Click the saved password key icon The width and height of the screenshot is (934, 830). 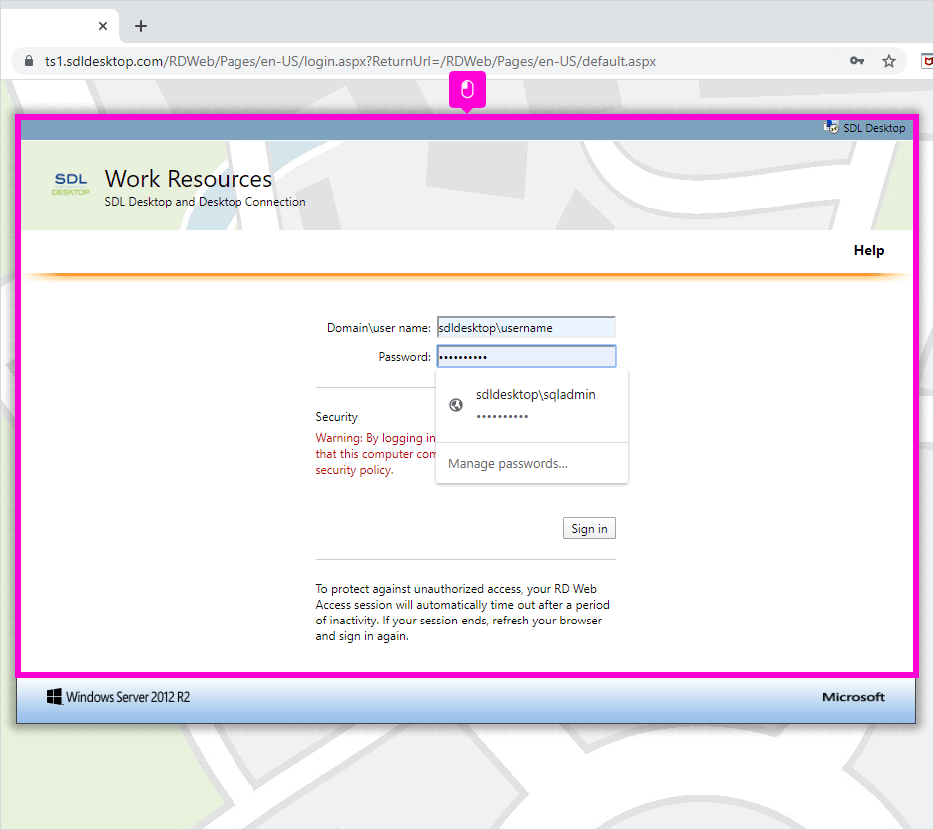coord(857,61)
